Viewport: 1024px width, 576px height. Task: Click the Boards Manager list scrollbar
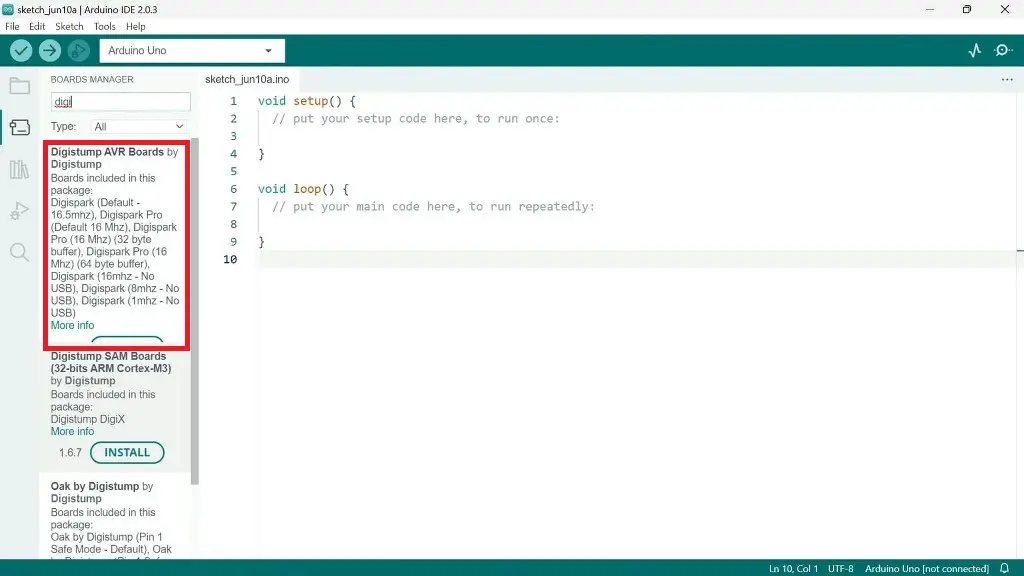point(195,312)
